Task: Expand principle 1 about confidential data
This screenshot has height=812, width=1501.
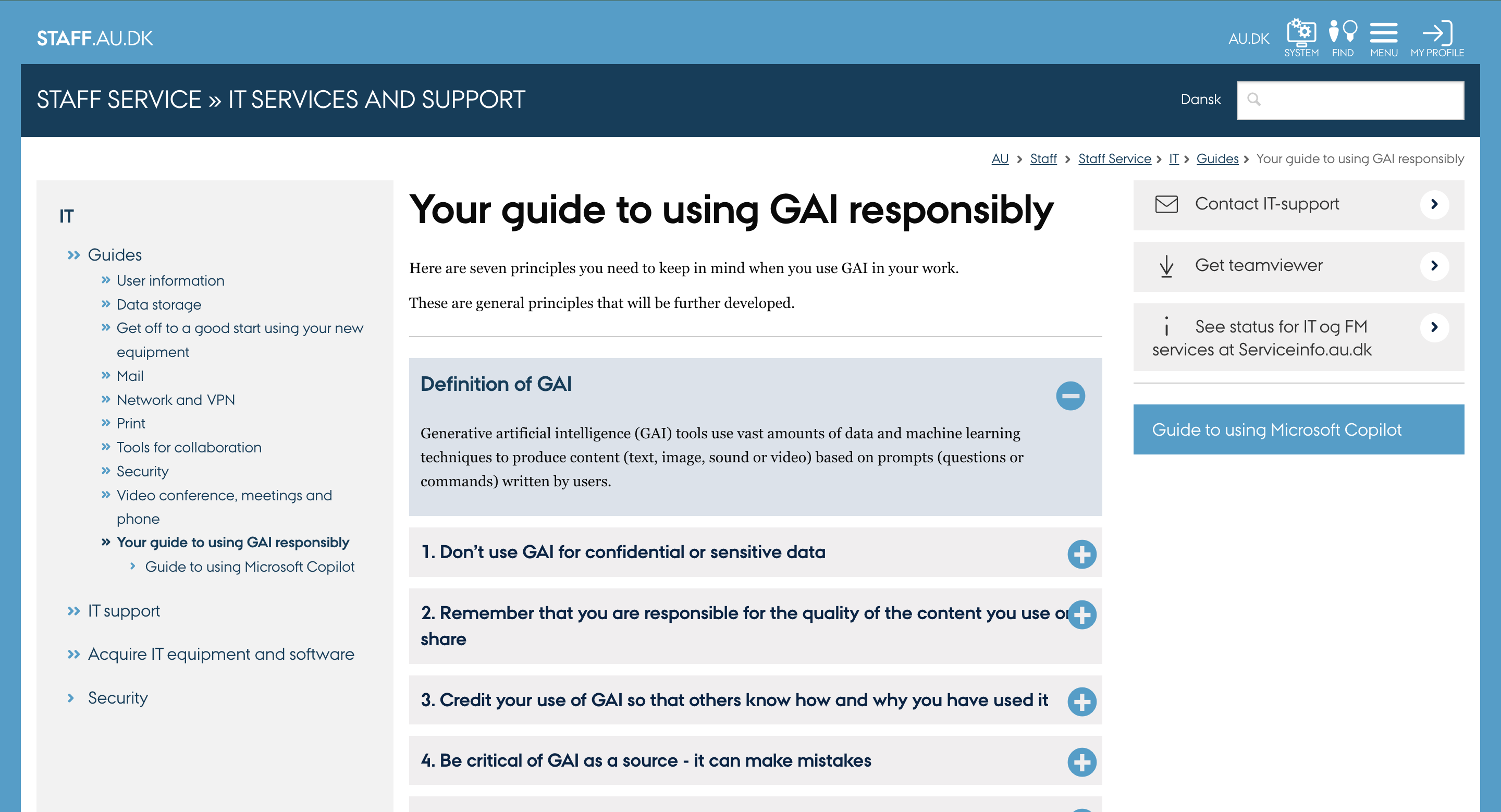Action: 1081,554
